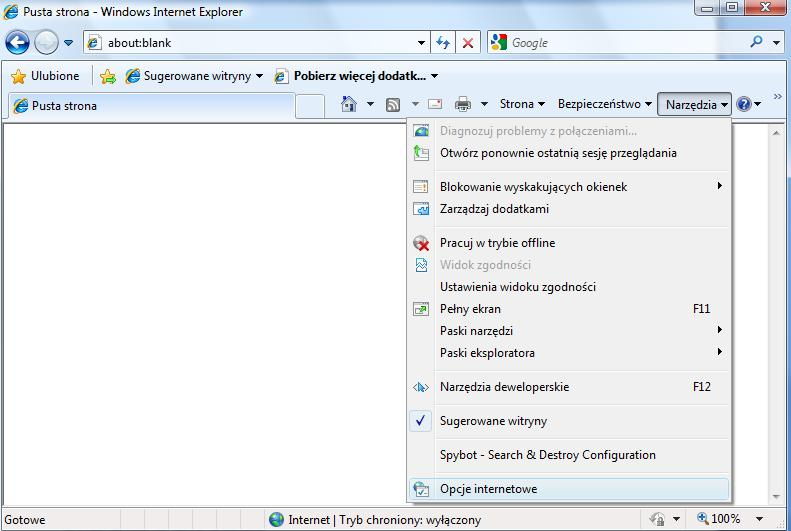The image size is (791, 531).
Task: Click the Internet zone globe icon in status bar
Action: coord(276,519)
